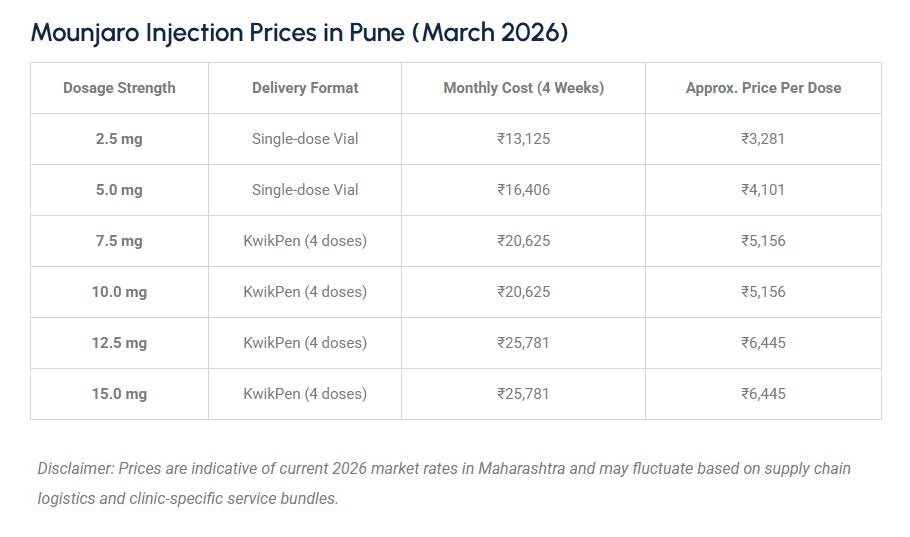The image size is (910, 537).
Task: Select the 12.5 mg dosage cell
Action: pos(119,343)
